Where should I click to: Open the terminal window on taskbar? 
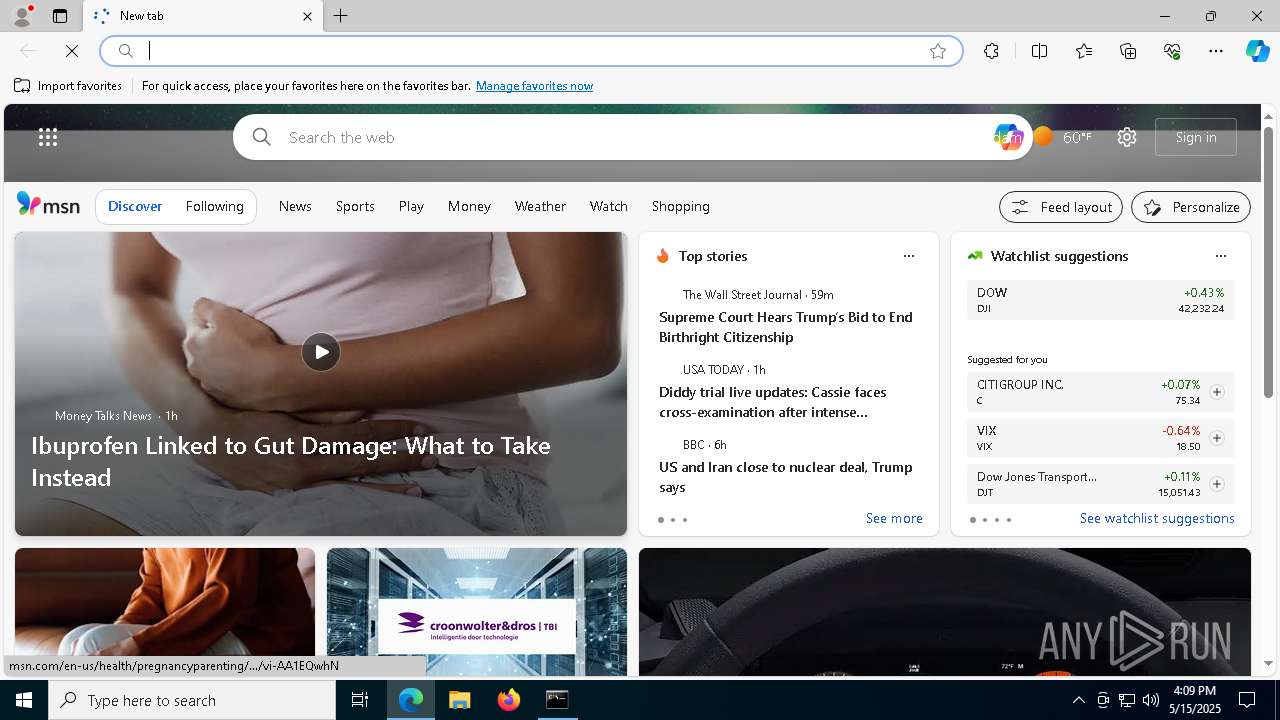click(557, 700)
